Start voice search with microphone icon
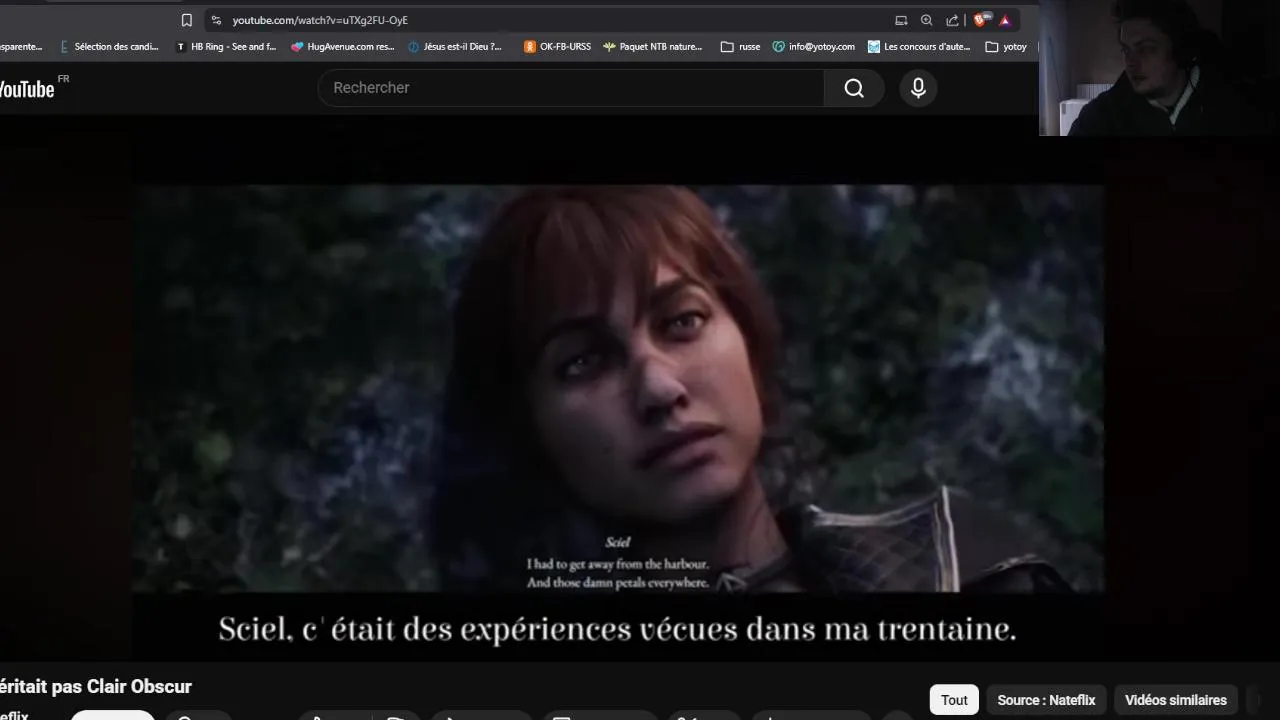The width and height of the screenshot is (1280, 720). point(918,88)
